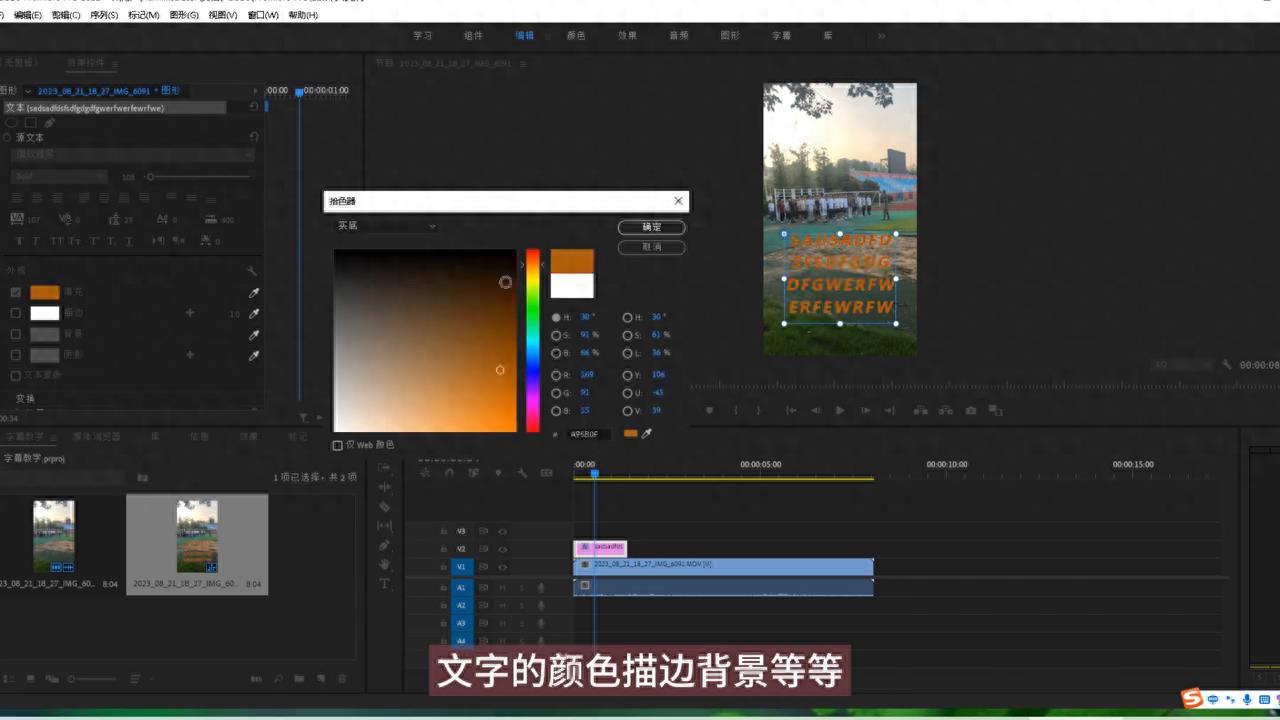Toggle V2 track visibility eye icon
The width and height of the screenshot is (1280, 720).
tap(503, 549)
